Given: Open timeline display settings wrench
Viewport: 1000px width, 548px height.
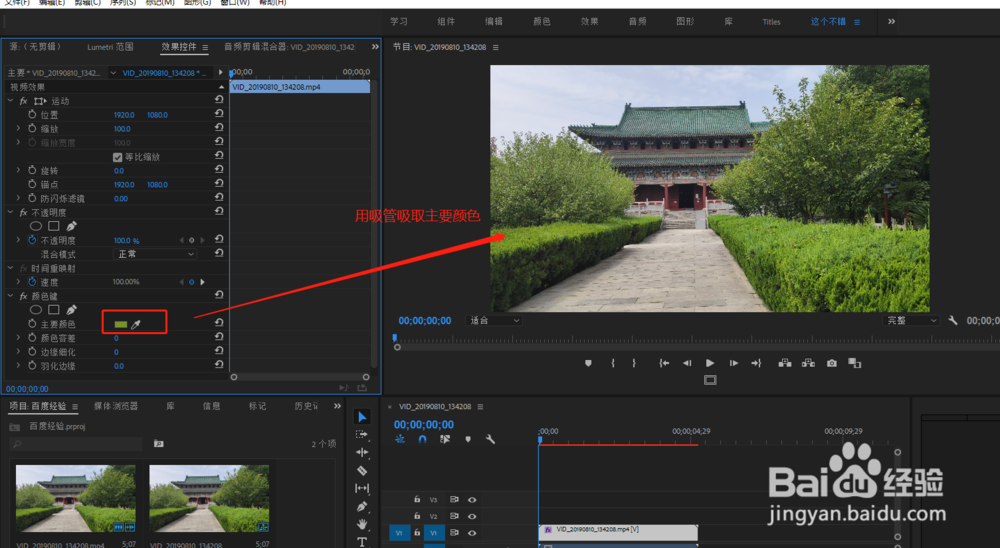Looking at the screenshot, I should pos(490,440).
